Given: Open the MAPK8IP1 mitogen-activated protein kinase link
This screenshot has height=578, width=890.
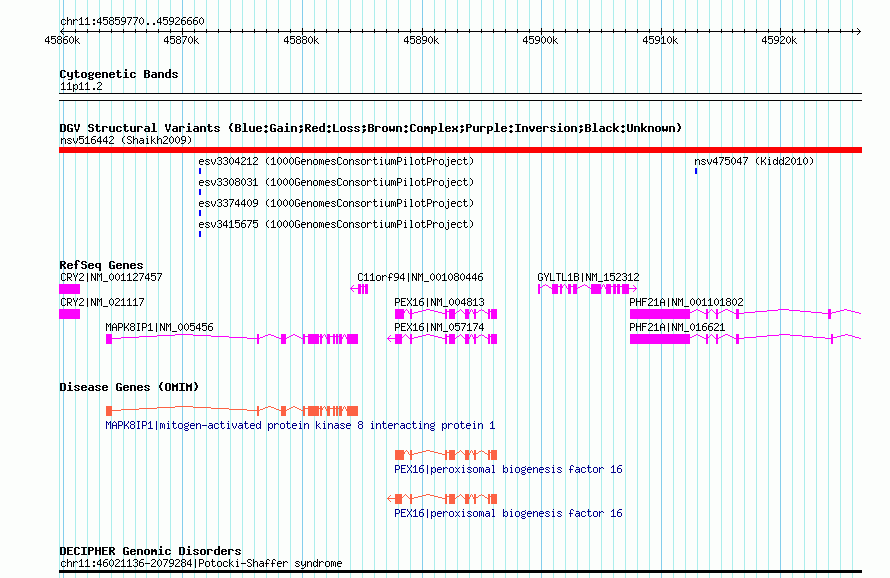Looking at the screenshot, I should point(300,425).
